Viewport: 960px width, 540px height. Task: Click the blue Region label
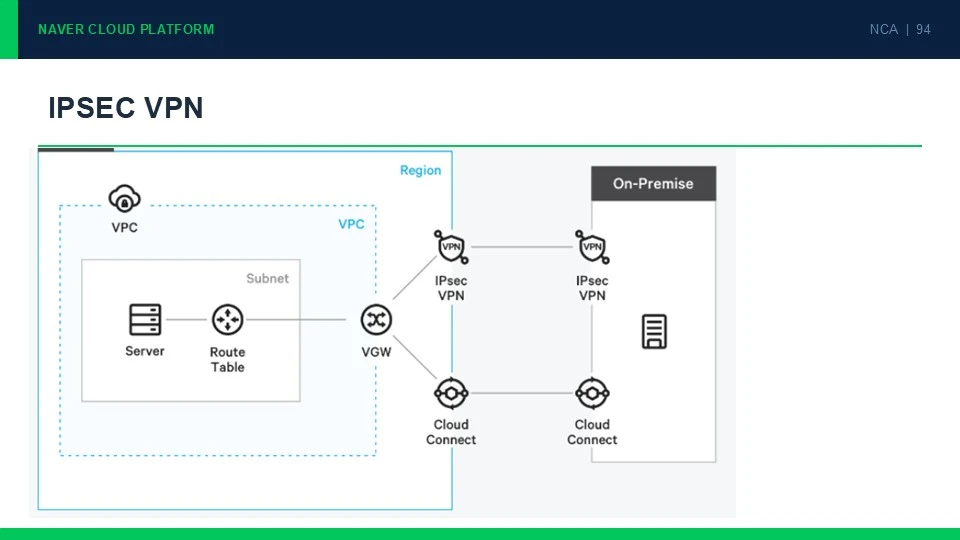[421, 170]
